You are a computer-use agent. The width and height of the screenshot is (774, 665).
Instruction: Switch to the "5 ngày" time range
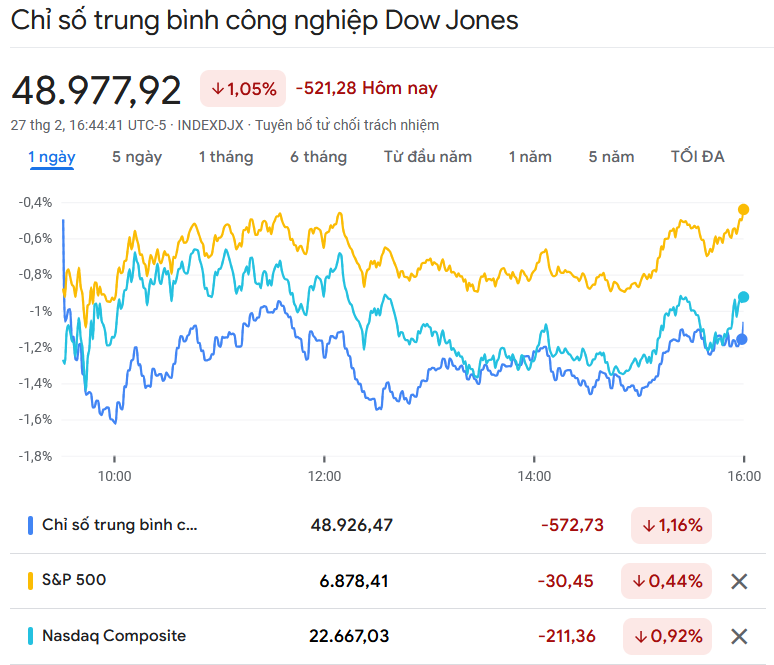137,157
